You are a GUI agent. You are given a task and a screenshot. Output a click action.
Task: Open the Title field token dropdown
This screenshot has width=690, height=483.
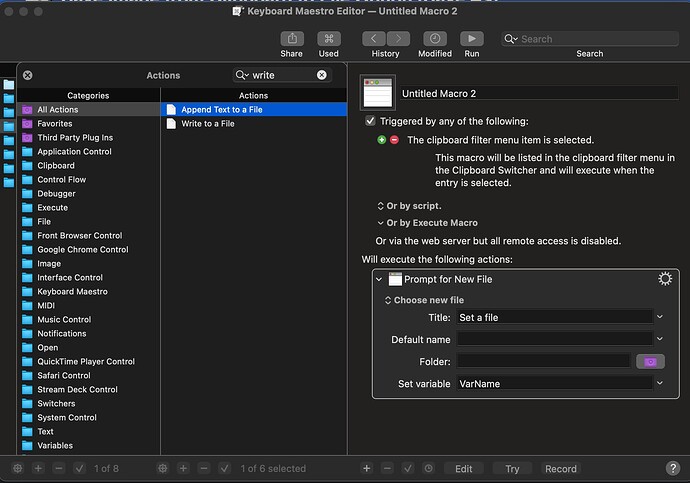click(x=660, y=317)
